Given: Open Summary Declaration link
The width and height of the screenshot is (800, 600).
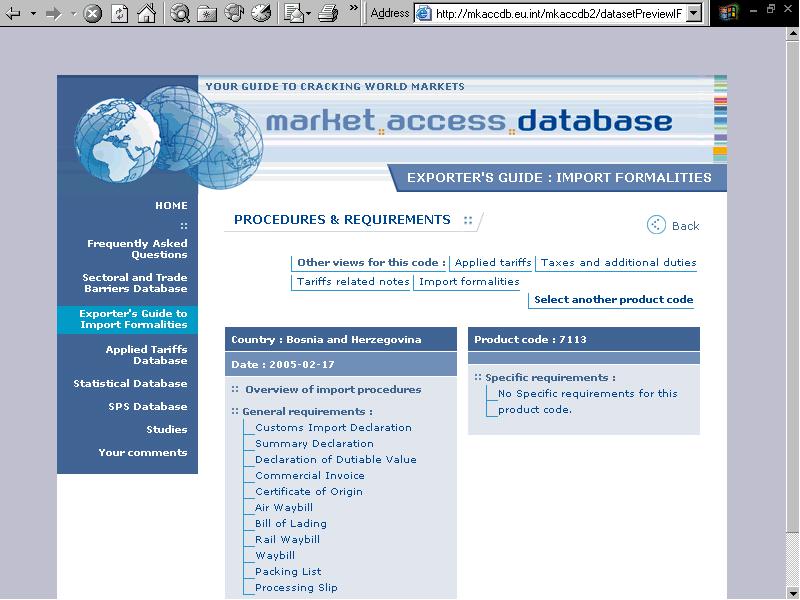Looking at the screenshot, I should [314, 444].
